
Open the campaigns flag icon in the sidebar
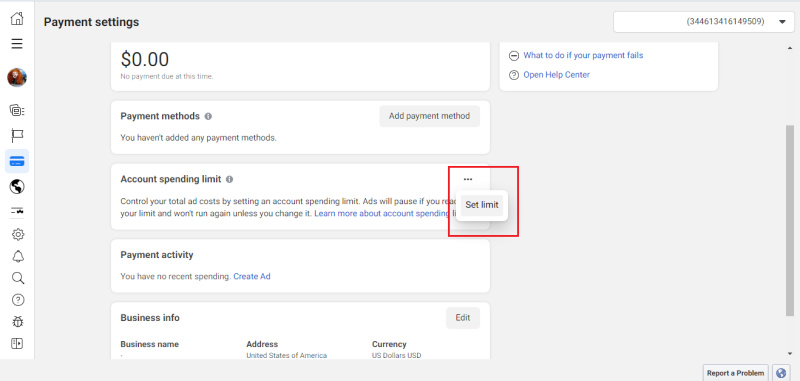tap(17, 136)
